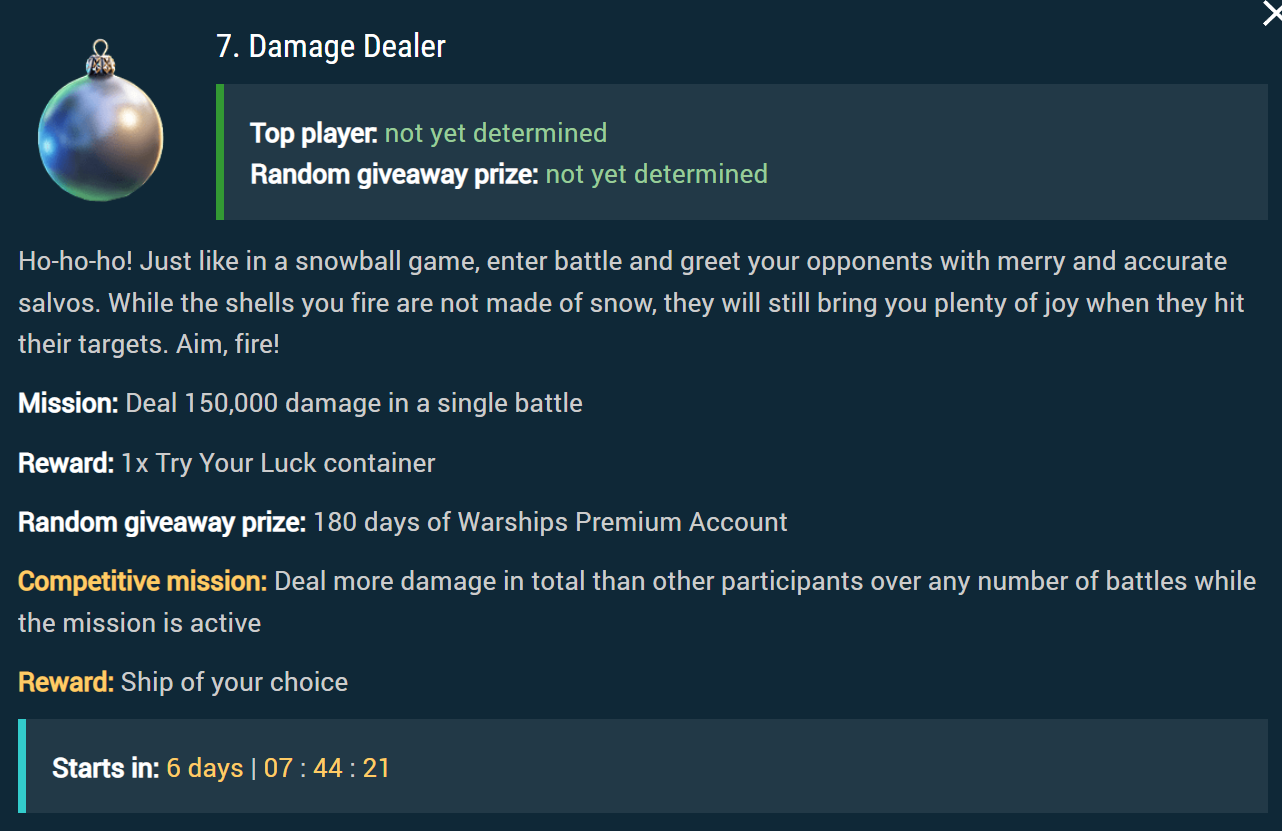1282x831 pixels.
Task: Click the top player 'not yet determined' status
Action: (x=496, y=133)
